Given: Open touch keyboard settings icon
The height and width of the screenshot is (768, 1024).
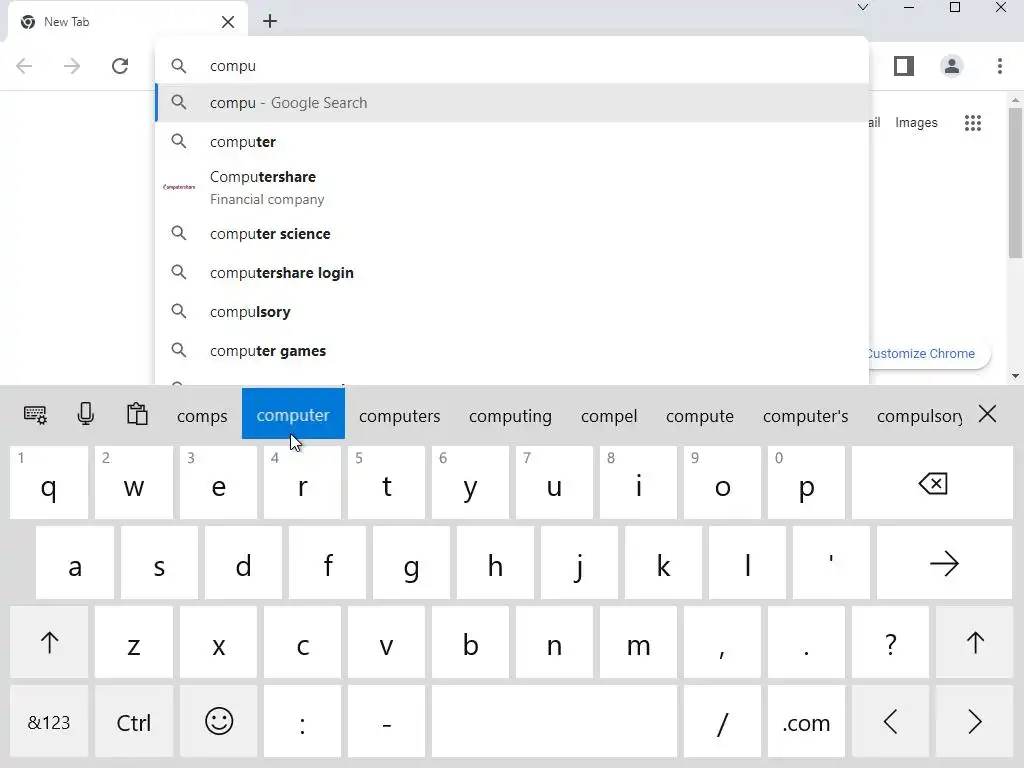Looking at the screenshot, I should tap(35, 415).
